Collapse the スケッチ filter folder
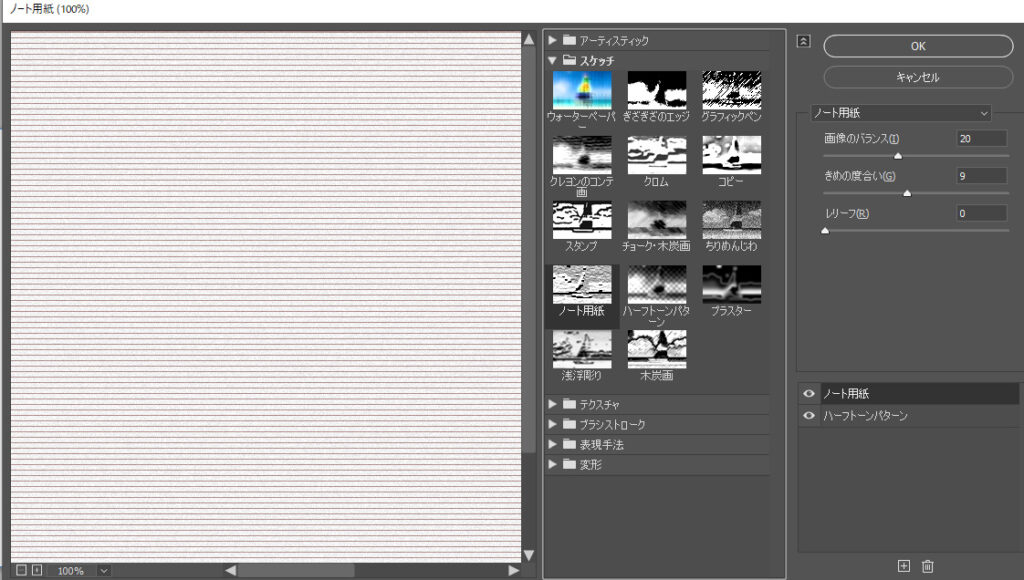The height and width of the screenshot is (580, 1024). (552, 60)
